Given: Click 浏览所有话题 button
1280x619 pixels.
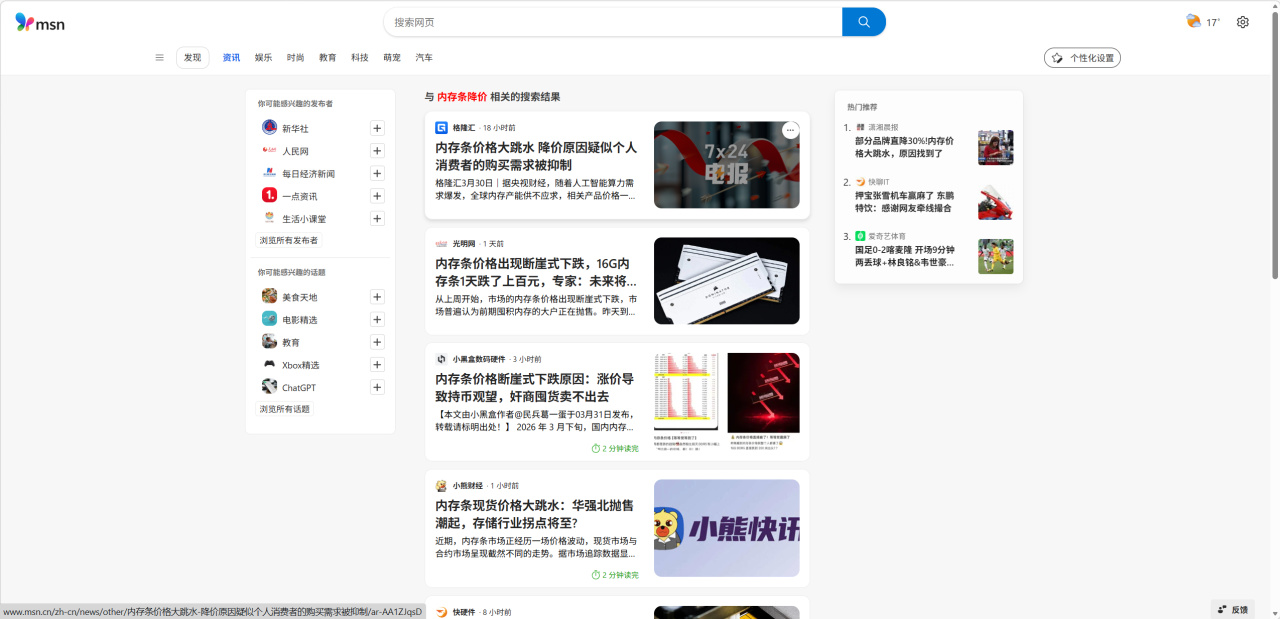Looking at the screenshot, I should [285, 409].
